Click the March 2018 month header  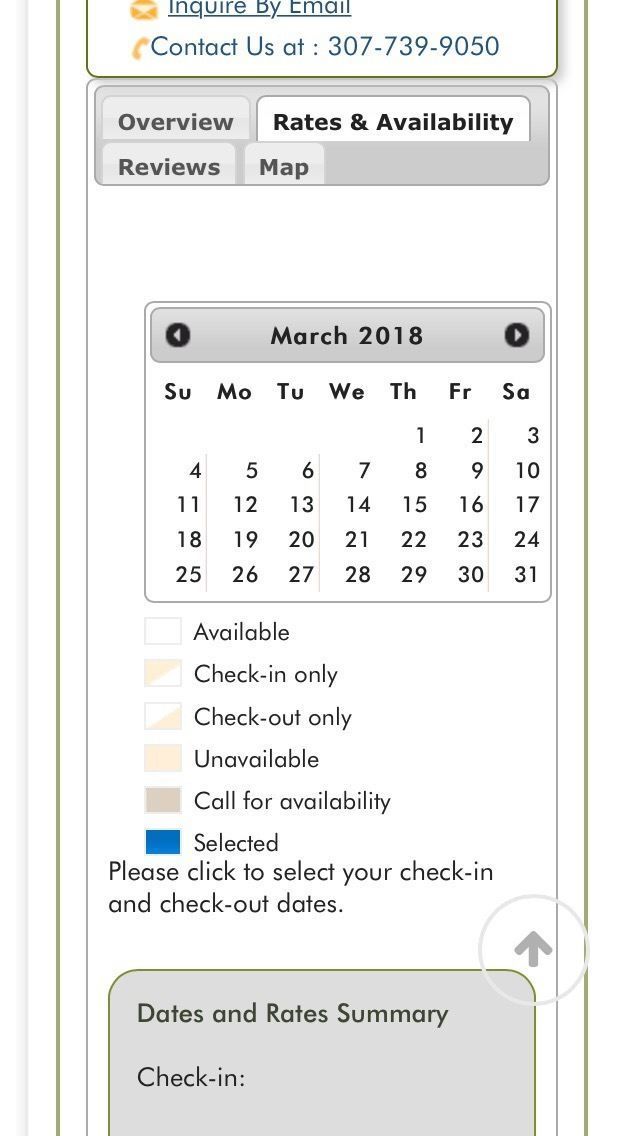pos(347,336)
